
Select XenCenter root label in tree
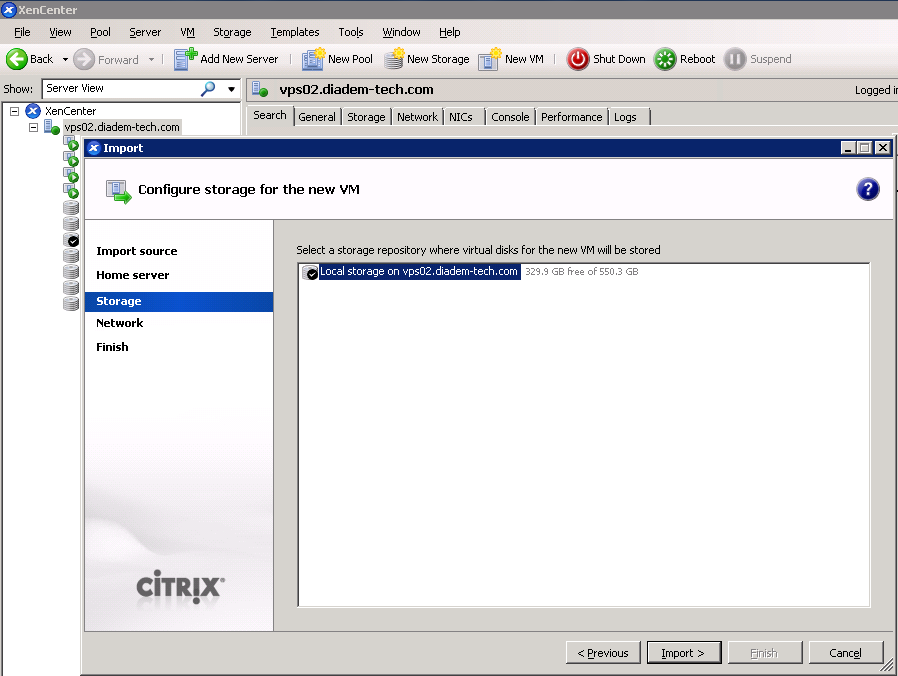click(70, 111)
